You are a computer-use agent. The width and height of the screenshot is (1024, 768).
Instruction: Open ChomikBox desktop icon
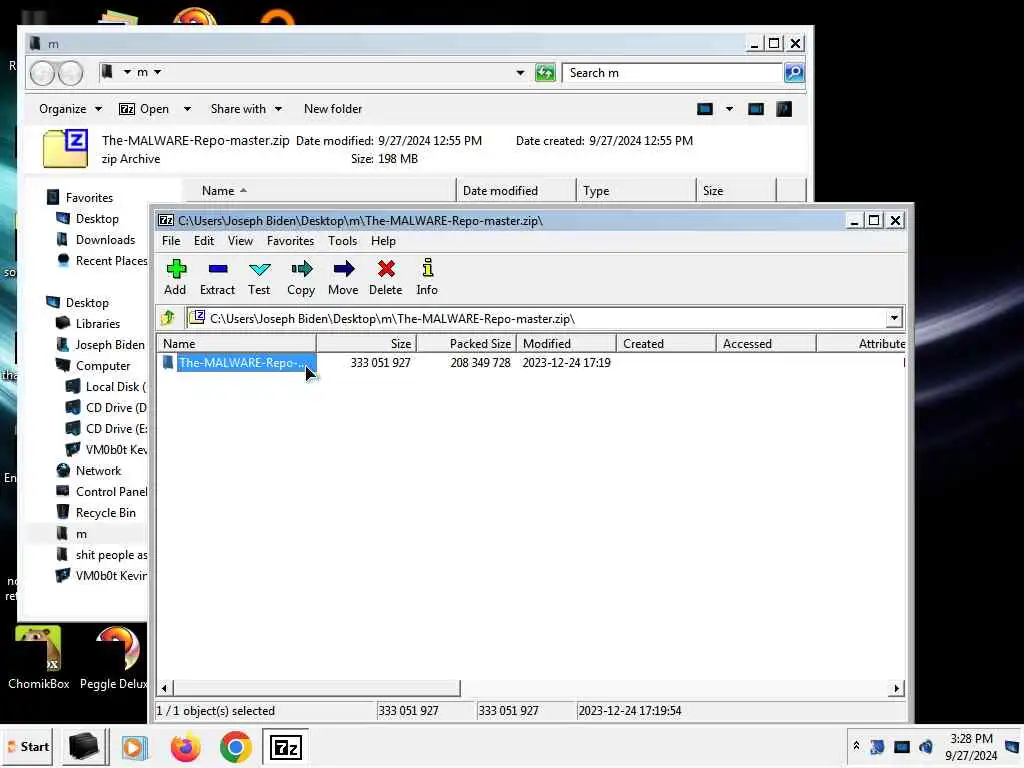point(39,658)
